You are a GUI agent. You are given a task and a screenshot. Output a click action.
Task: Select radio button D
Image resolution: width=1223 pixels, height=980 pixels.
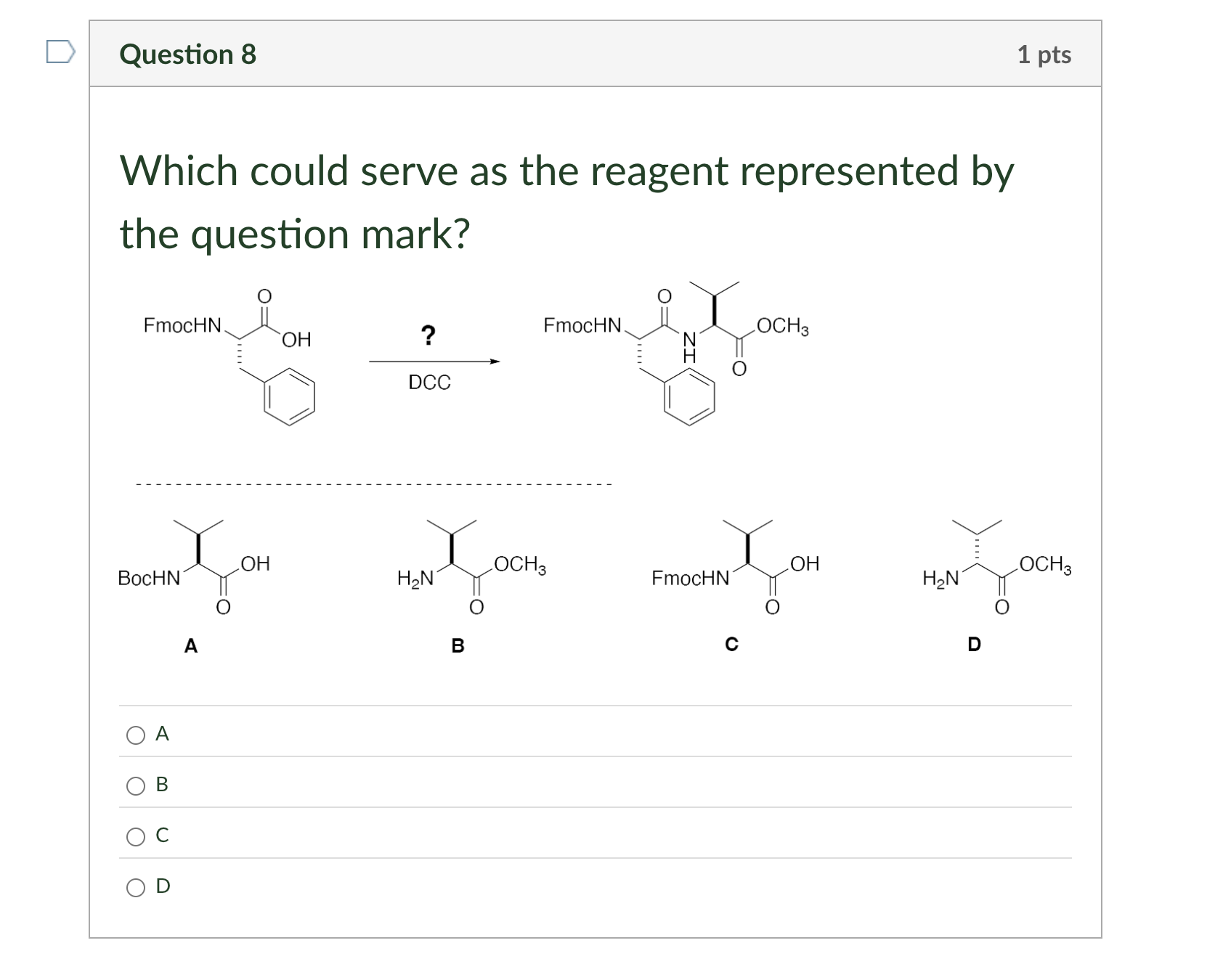coord(135,887)
